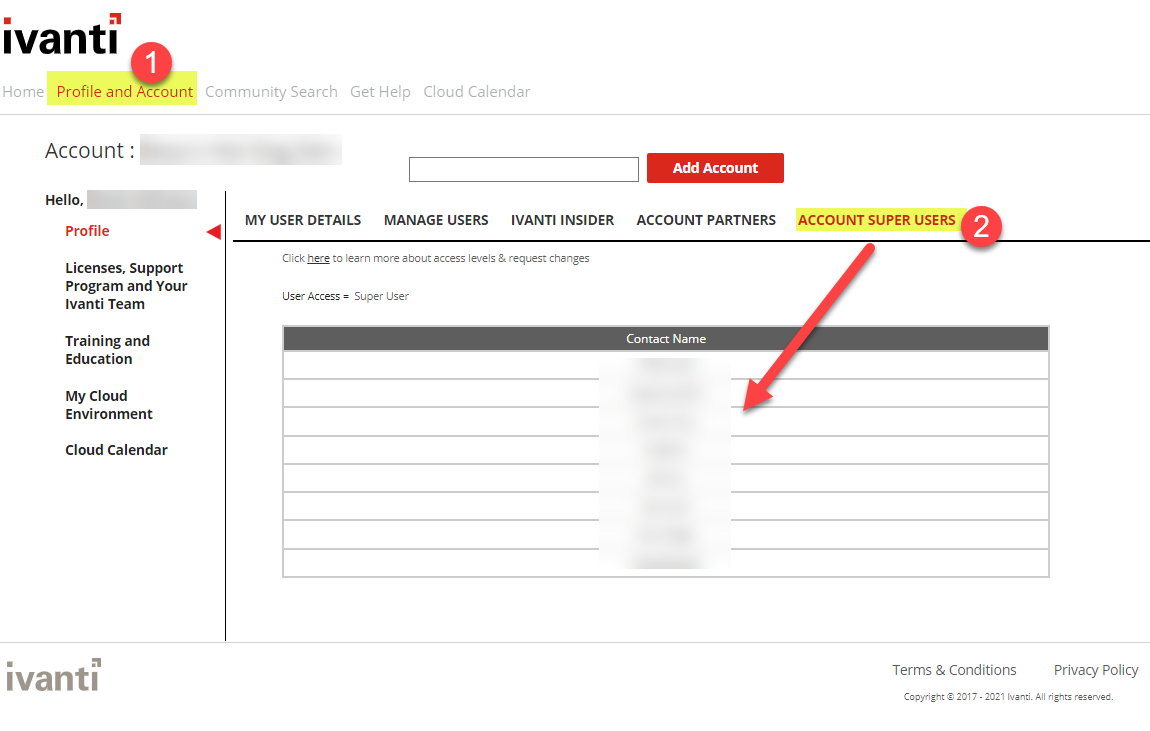1150x731 pixels.
Task: Switch to the MY USER DETAILS tab
Action: pos(302,220)
